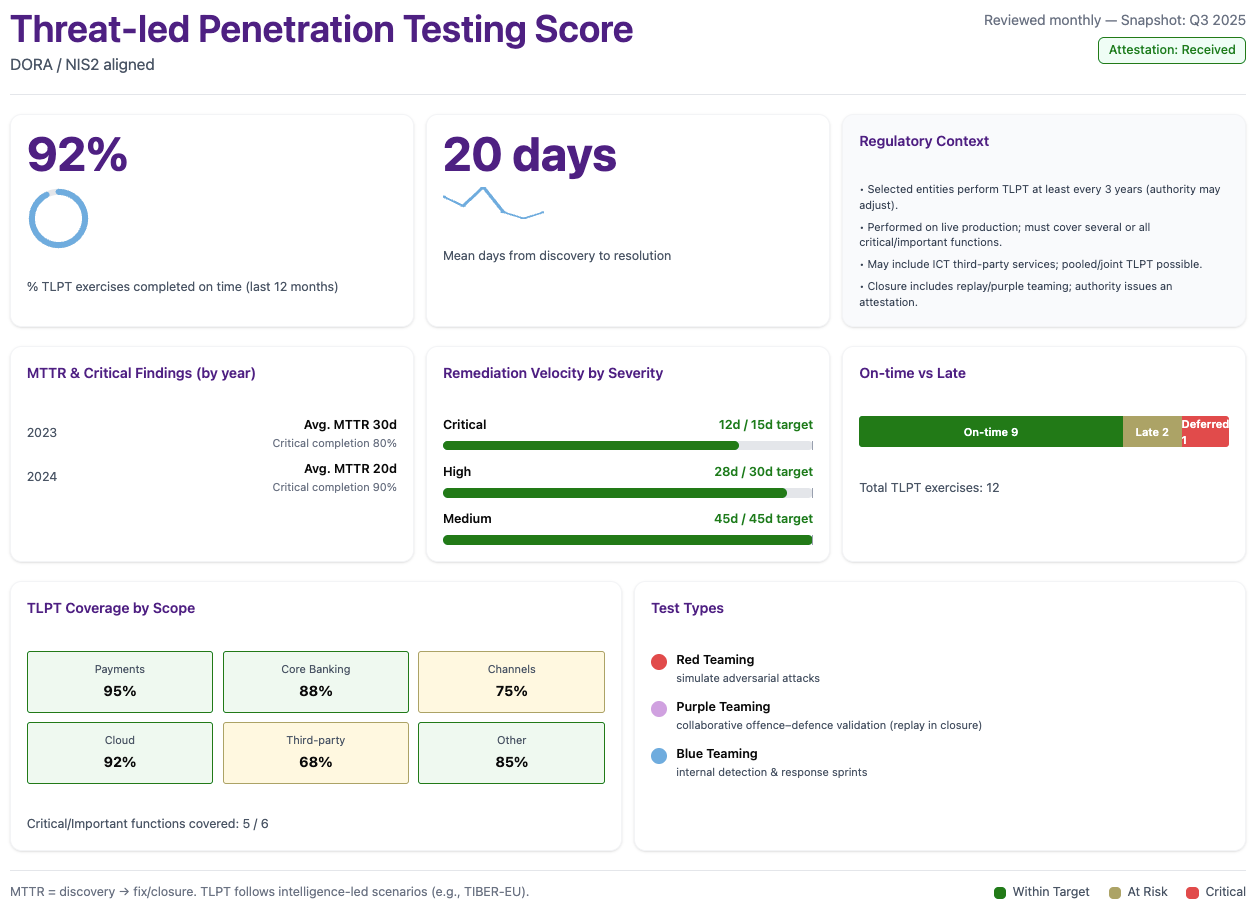Click the Medium severity progress bar
1258x911 pixels.
(628, 540)
